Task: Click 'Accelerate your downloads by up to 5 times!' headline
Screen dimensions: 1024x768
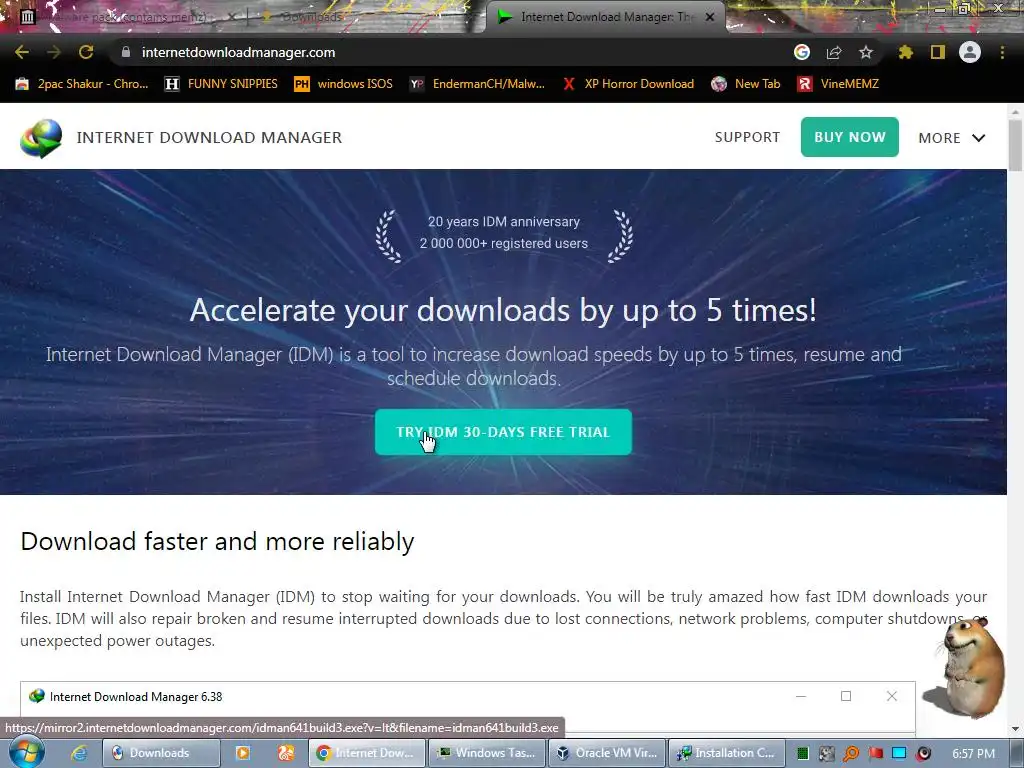Action: pyautogui.click(x=503, y=310)
